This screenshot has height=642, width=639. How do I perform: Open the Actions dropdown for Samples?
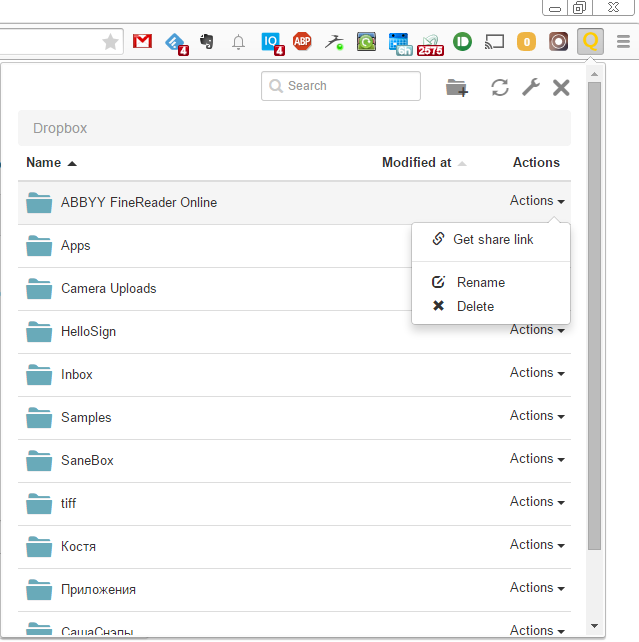click(537, 416)
